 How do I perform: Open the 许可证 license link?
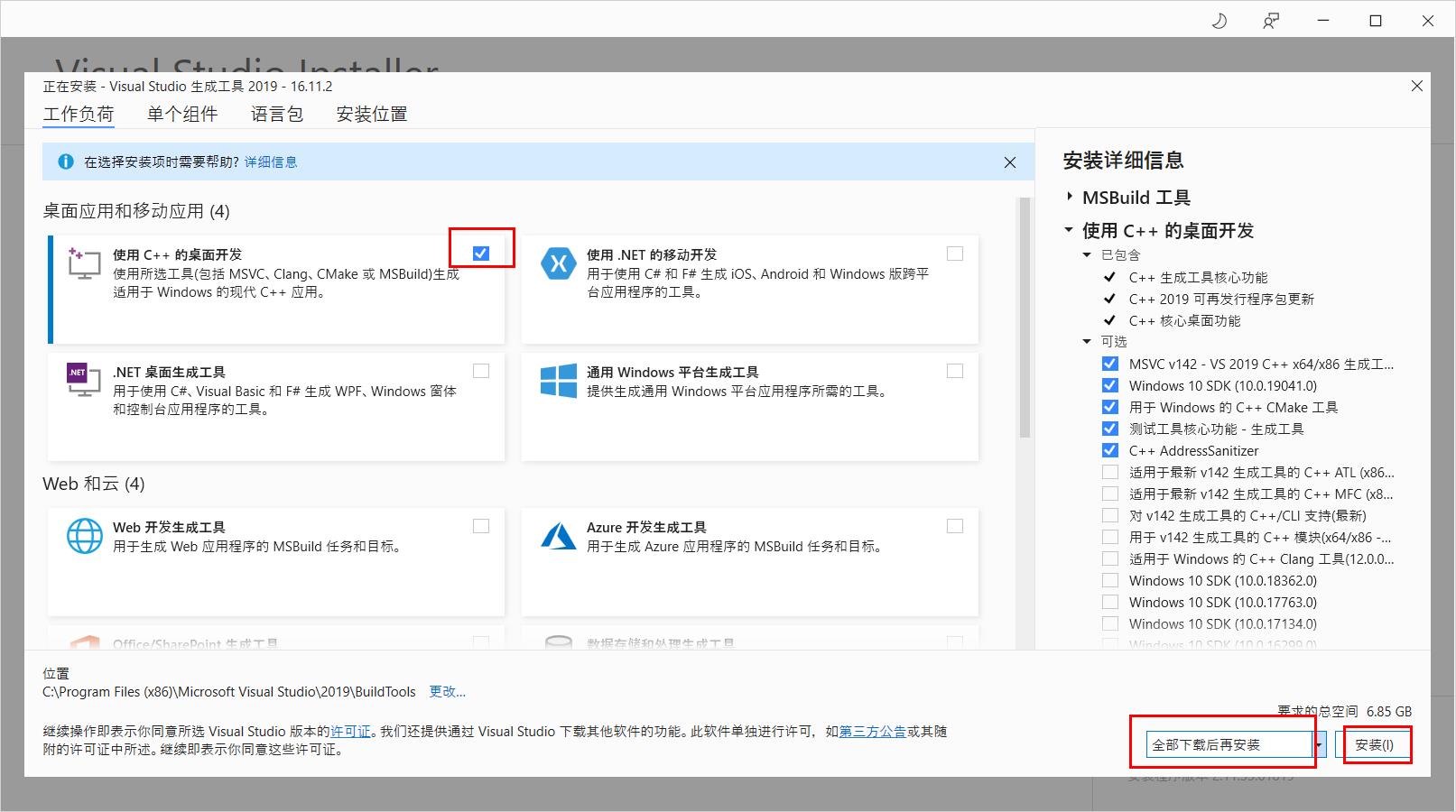350,732
